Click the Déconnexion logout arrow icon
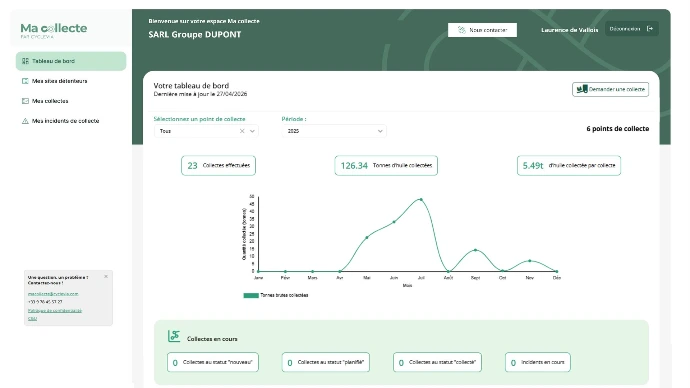This screenshot has height=388, width=690. pyautogui.click(x=650, y=29)
